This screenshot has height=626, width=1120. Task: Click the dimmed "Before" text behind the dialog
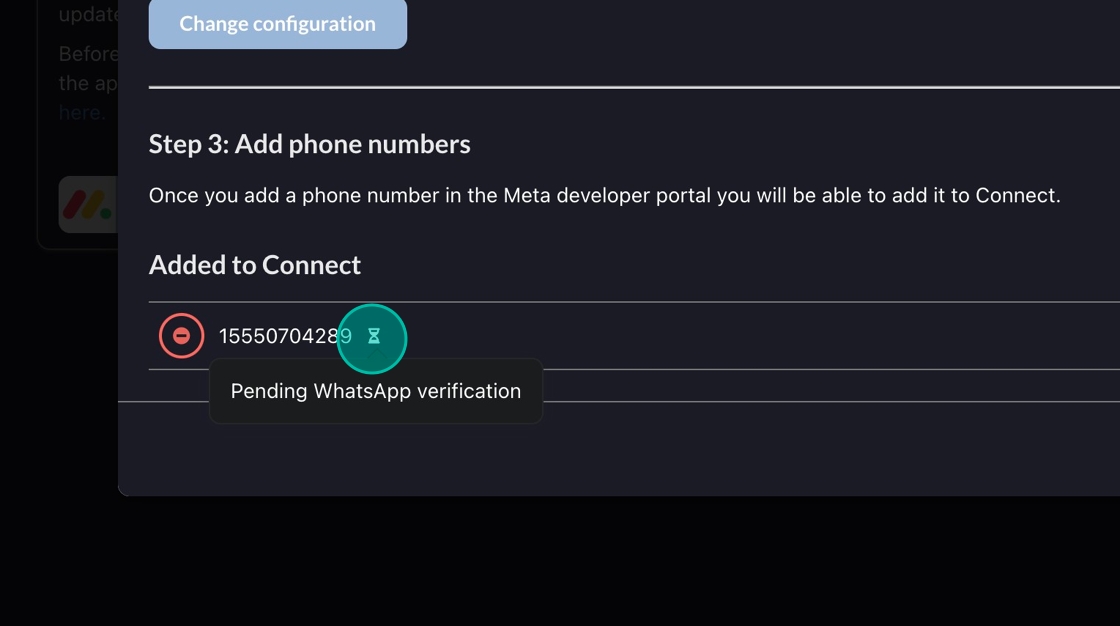(x=88, y=54)
